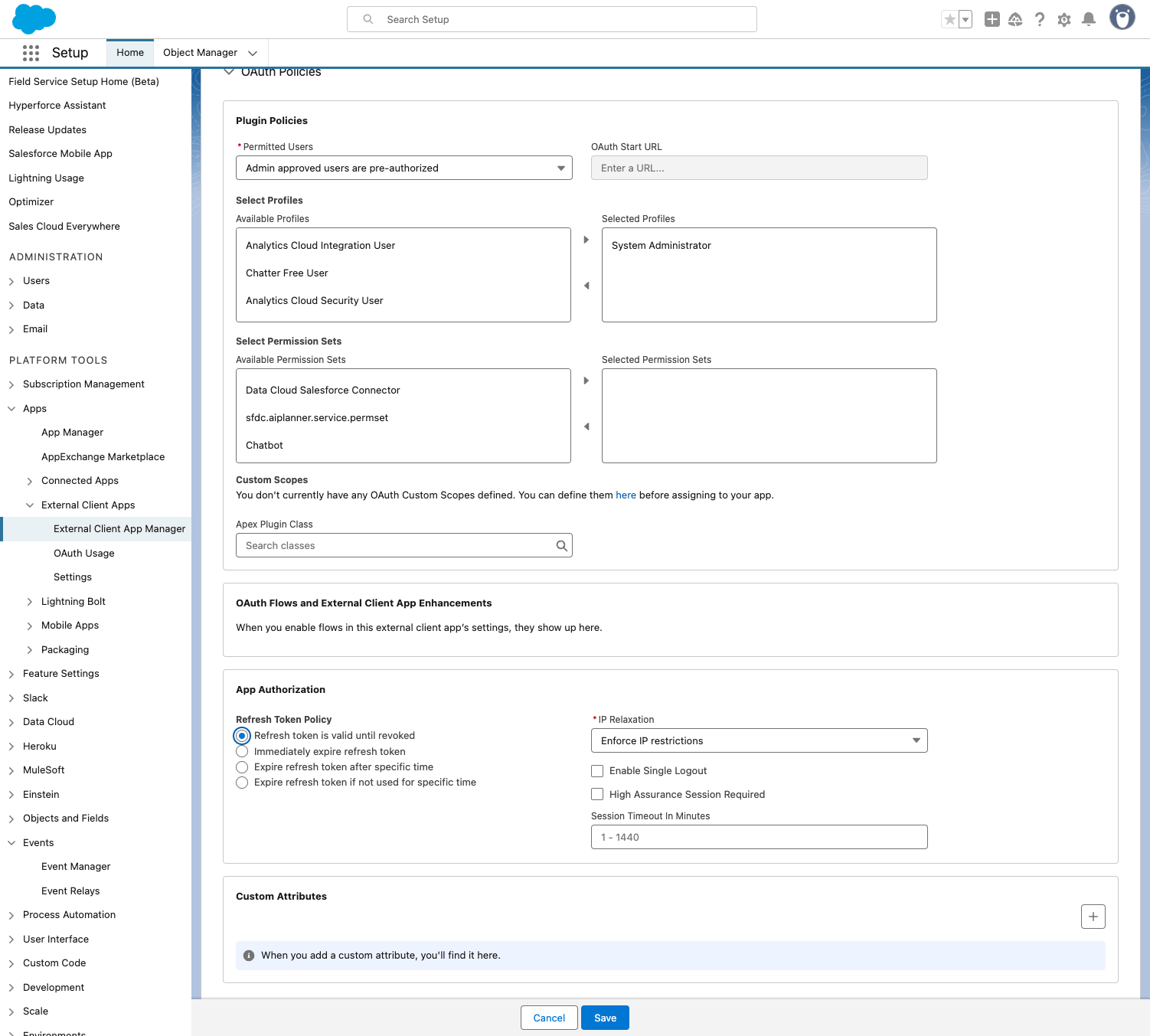Viewport: 1150px width, 1036px height.
Task: Follow the 'here' custom scopes link
Action: point(626,495)
